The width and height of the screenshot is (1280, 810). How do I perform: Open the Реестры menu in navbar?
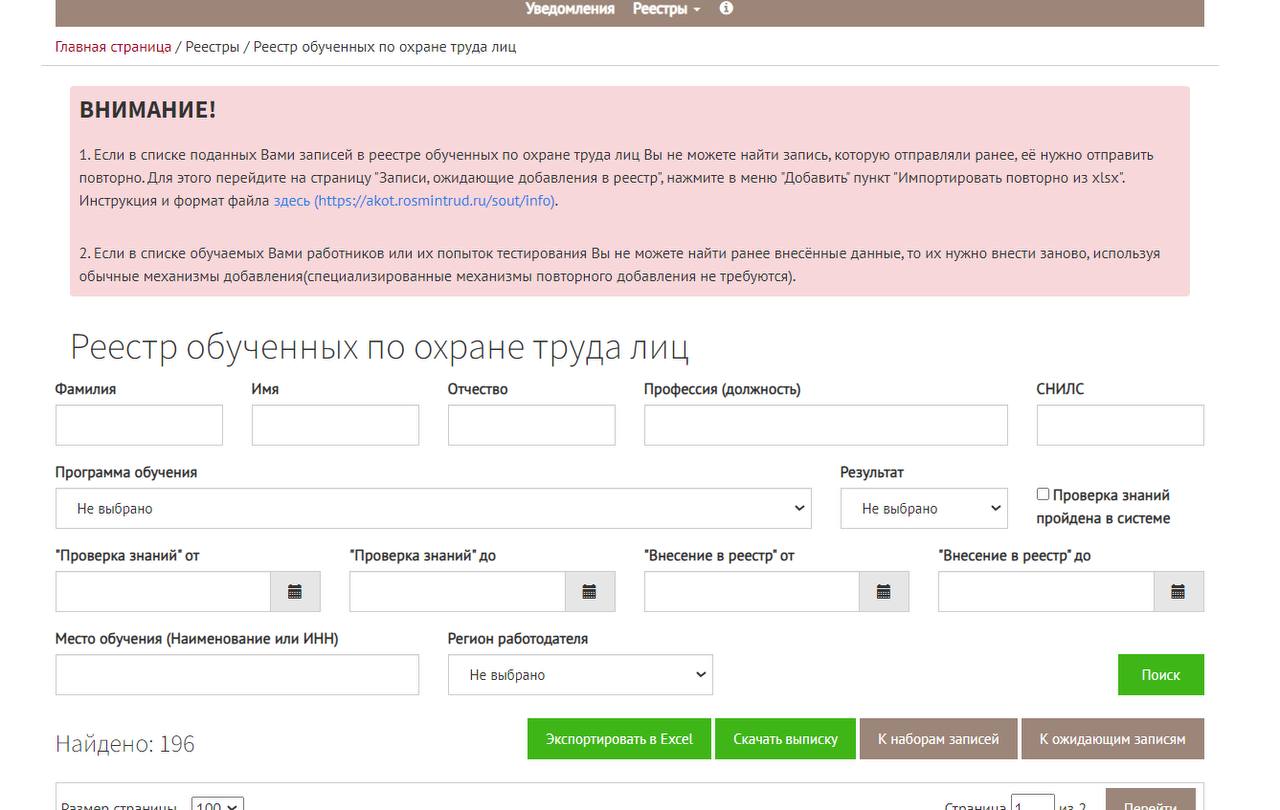(666, 9)
